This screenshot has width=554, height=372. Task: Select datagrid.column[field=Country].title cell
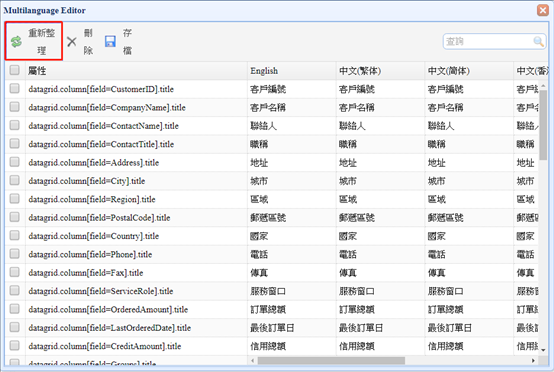pos(136,236)
